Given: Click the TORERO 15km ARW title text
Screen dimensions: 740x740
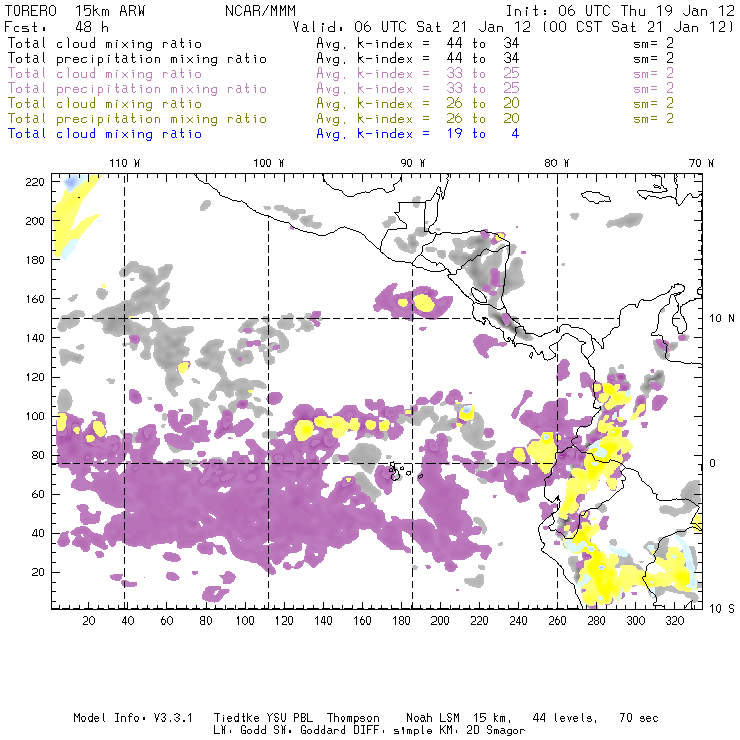Looking at the screenshot, I should pyautogui.click(x=62, y=10).
